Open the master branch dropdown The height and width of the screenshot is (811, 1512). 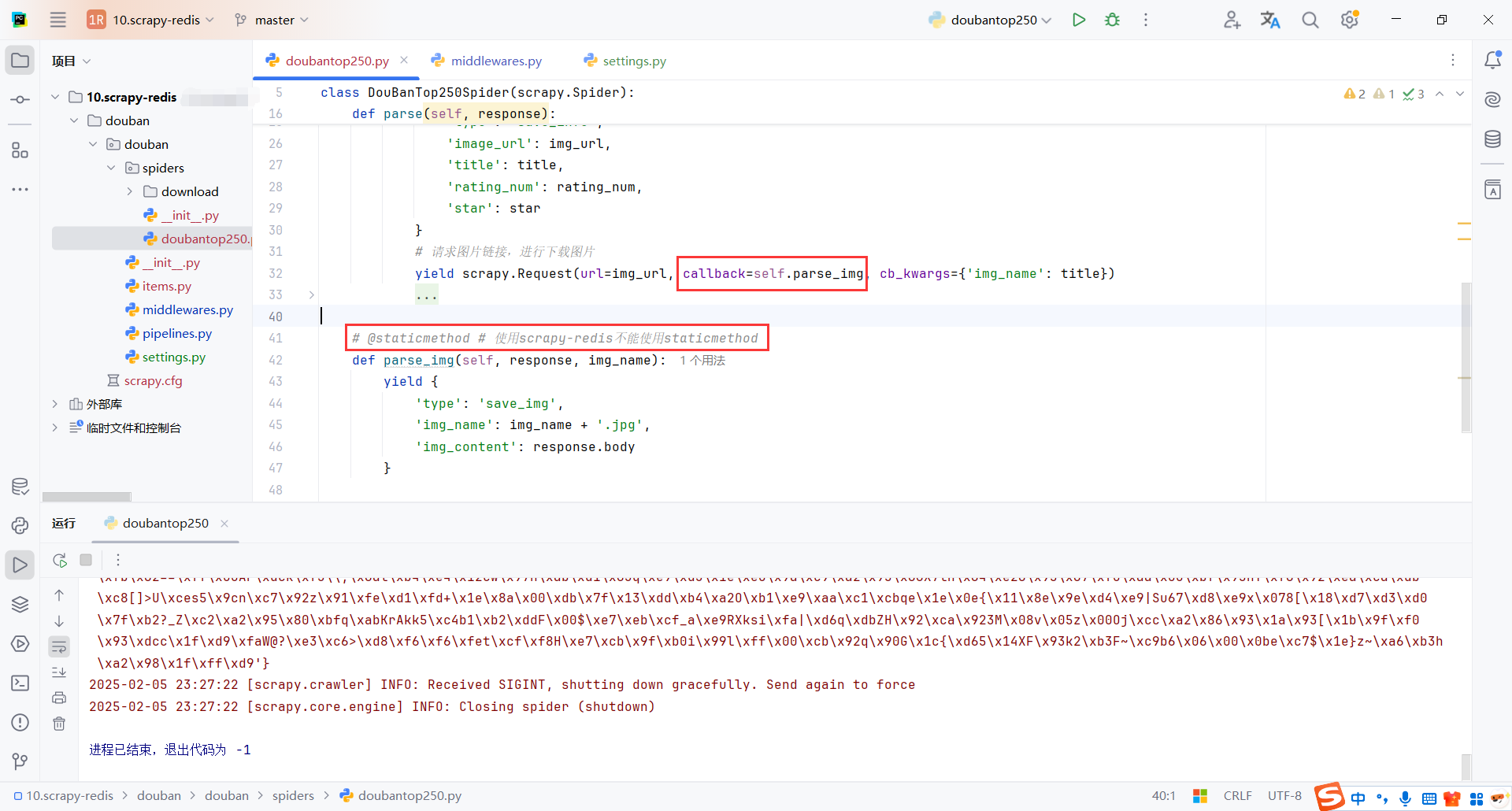tap(271, 20)
